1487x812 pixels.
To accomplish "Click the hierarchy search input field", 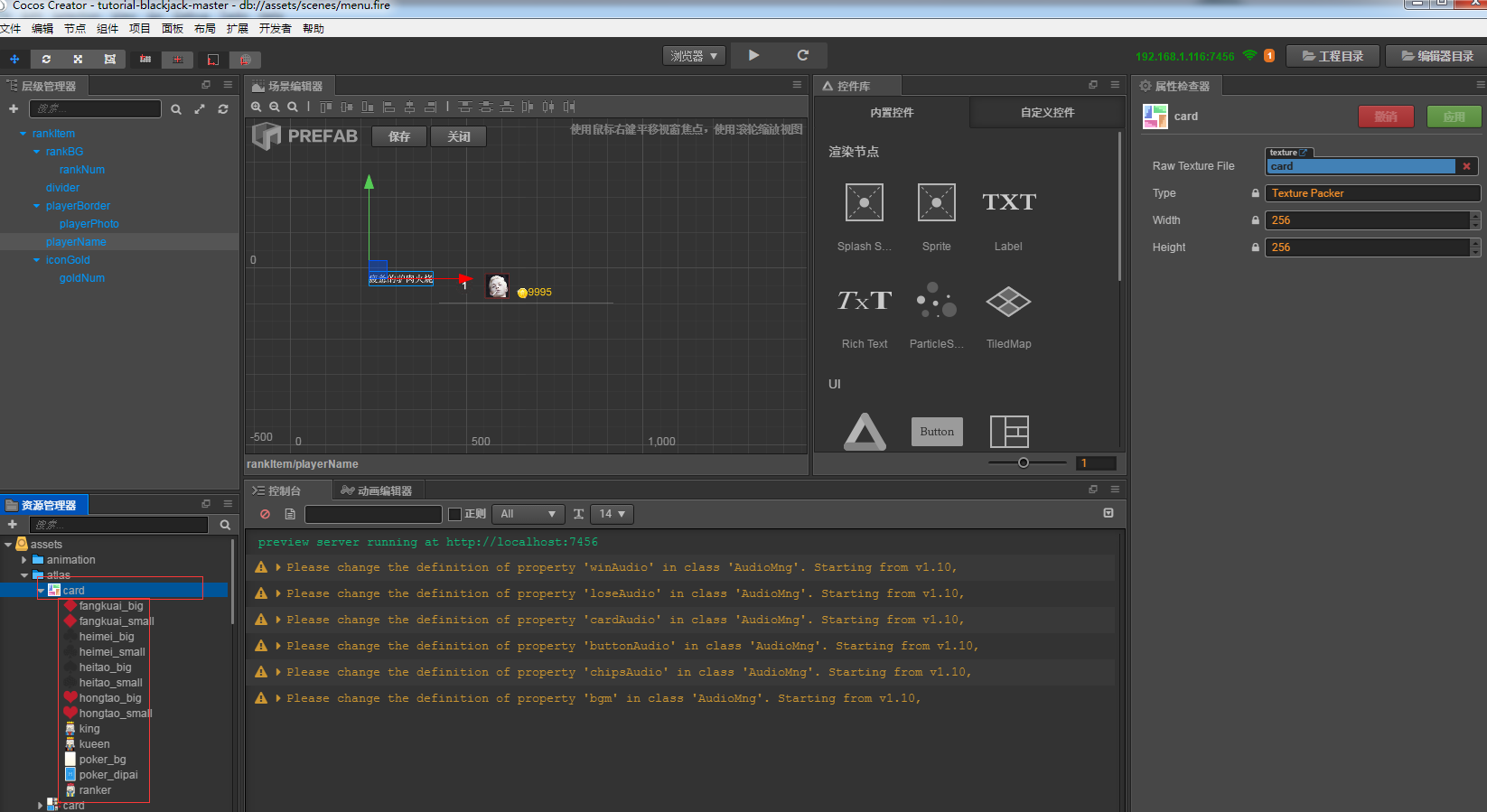I will [x=95, y=108].
